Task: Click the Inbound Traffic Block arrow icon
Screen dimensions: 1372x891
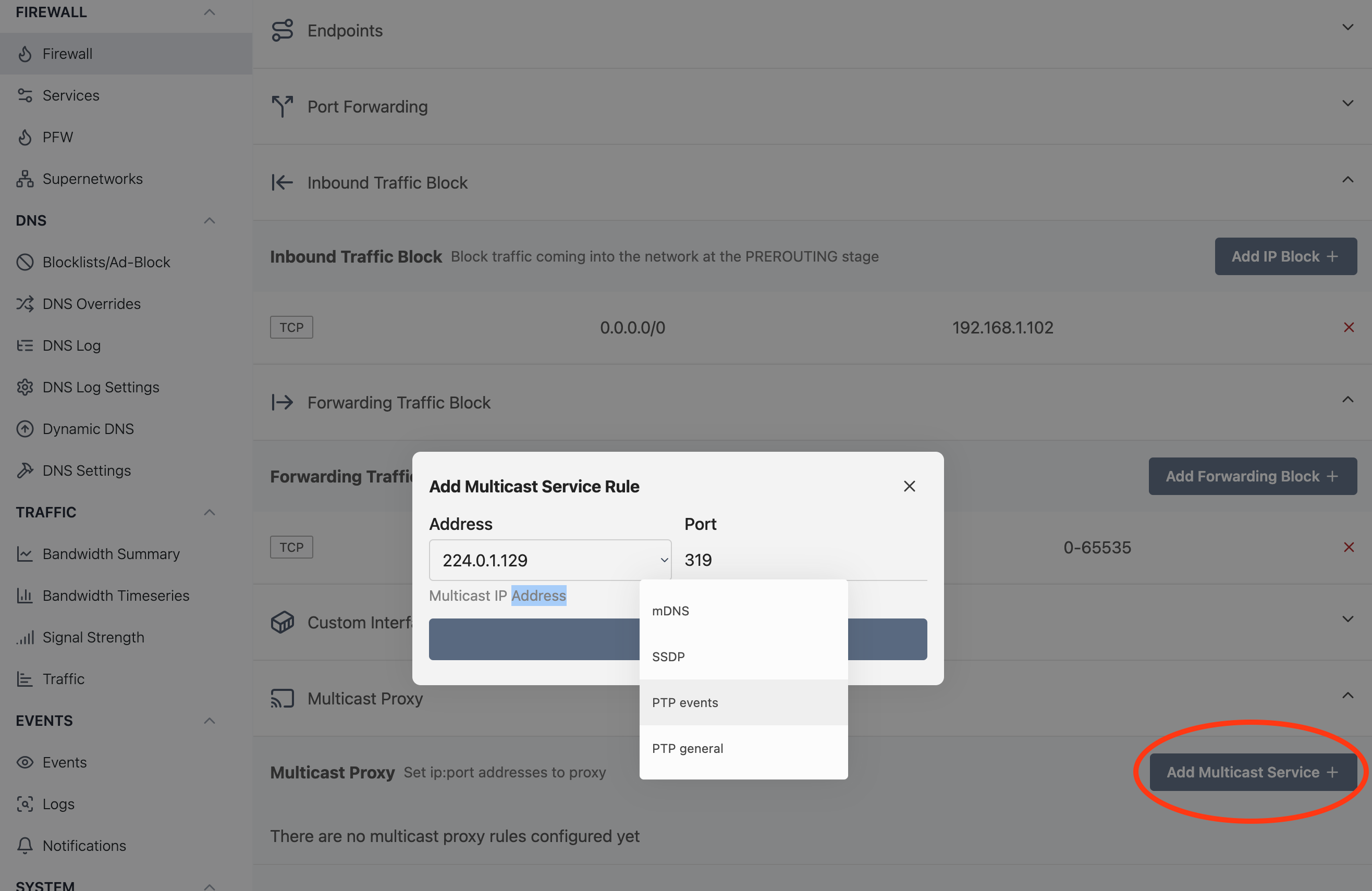Action: (x=283, y=183)
